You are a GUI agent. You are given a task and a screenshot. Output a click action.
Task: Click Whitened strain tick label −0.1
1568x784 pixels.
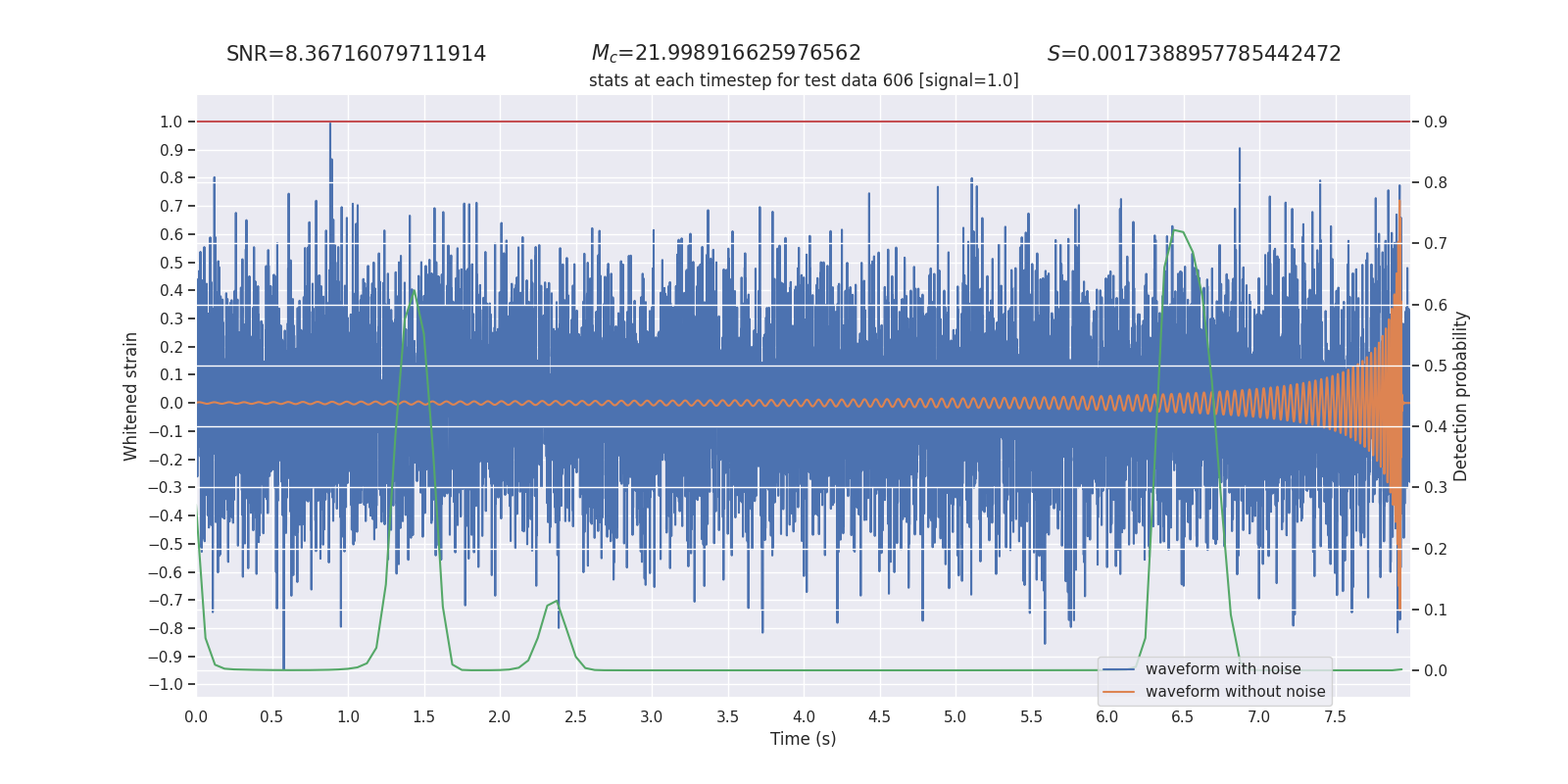[166, 431]
